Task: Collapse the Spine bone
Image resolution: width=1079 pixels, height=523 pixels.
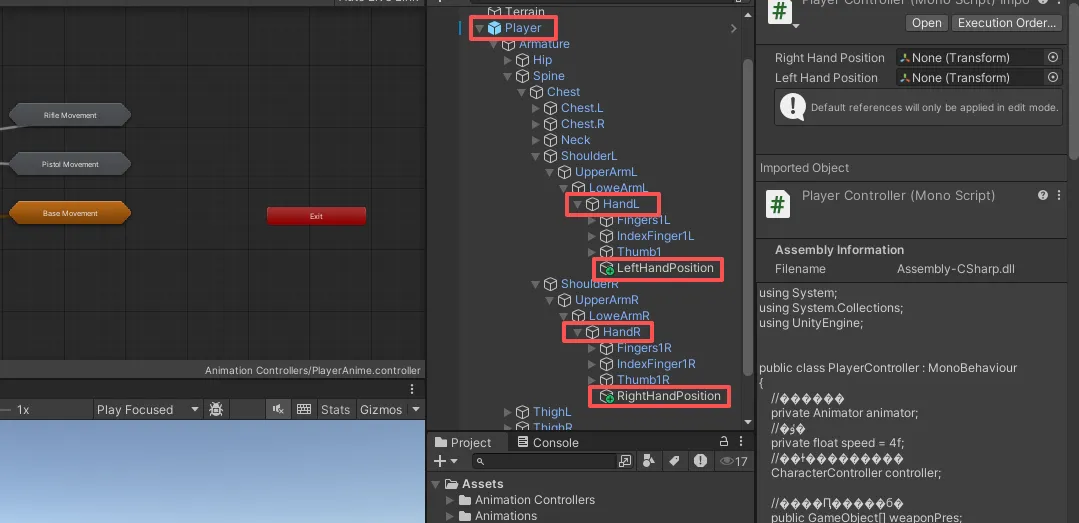Action: [508, 76]
